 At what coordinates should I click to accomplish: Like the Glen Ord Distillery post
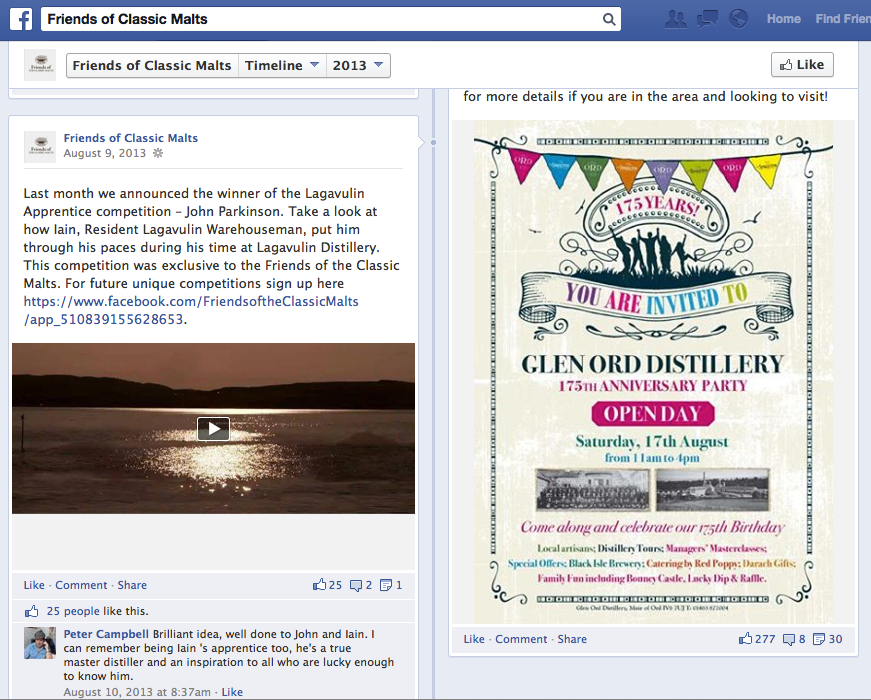474,639
